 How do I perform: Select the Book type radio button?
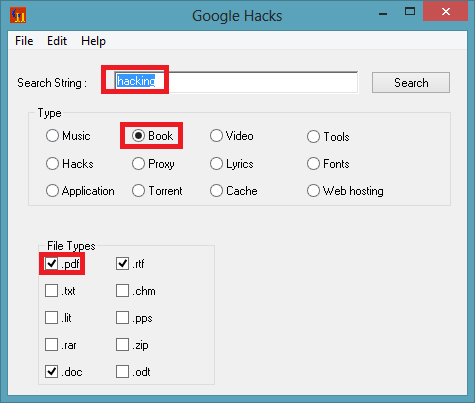(x=138, y=136)
